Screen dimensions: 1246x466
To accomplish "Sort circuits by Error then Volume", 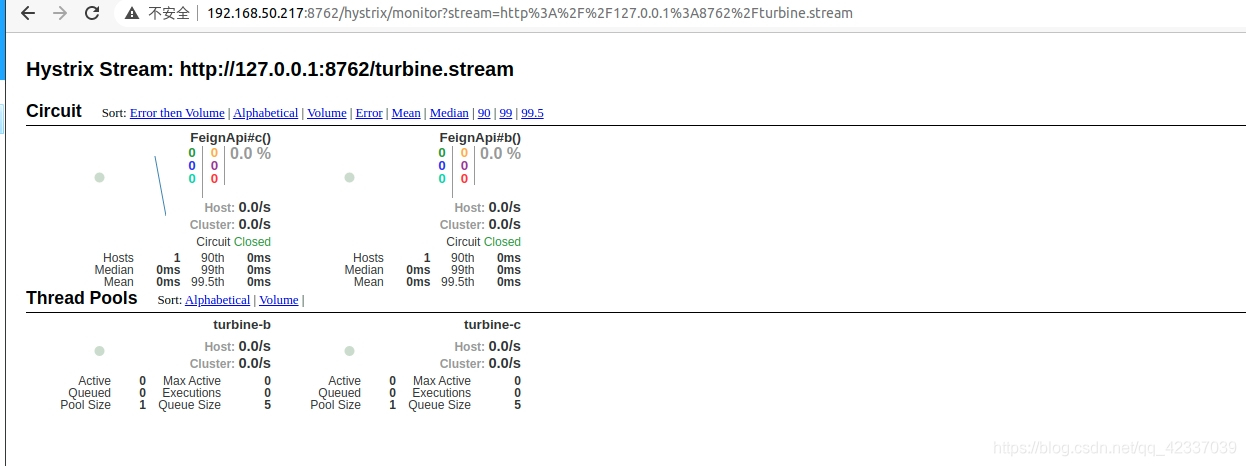I will pyautogui.click(x=177, y=113).
